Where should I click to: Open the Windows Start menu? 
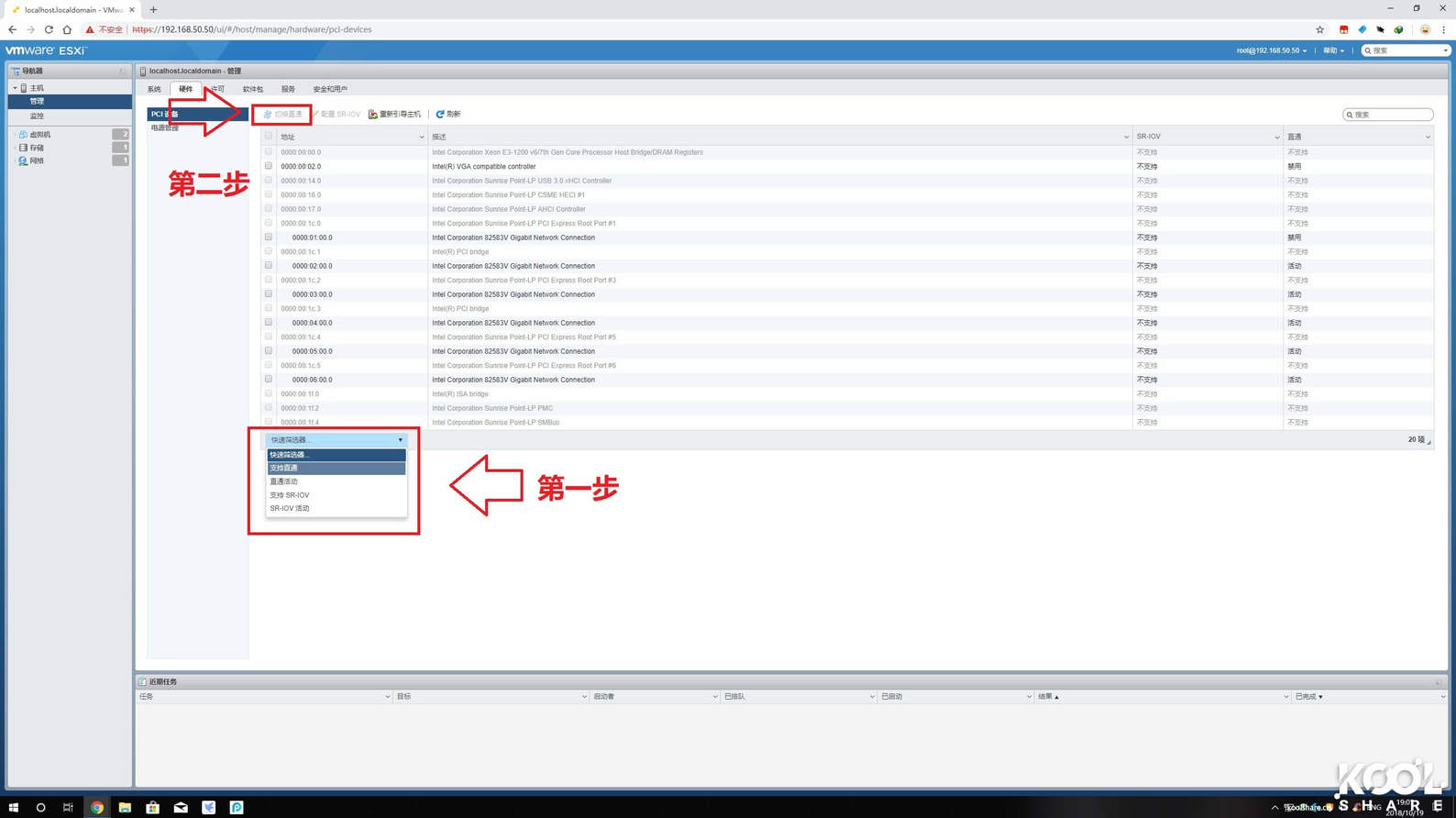coord(13,807)
